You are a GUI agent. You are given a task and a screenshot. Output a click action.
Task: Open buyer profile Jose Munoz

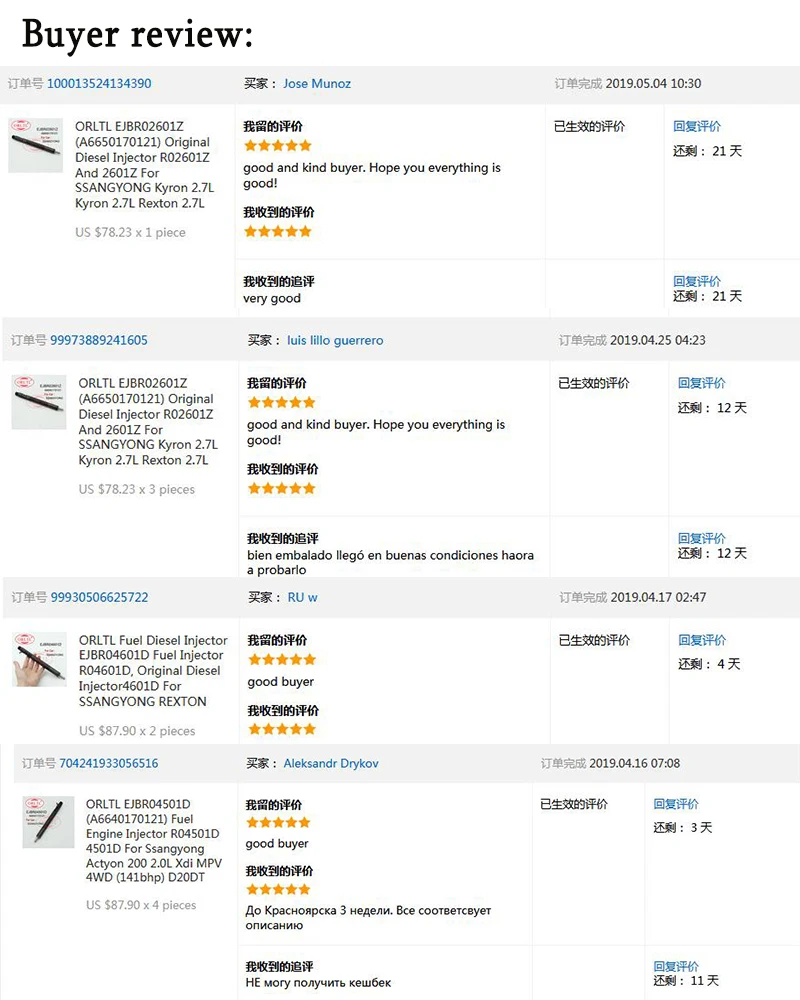316,84
